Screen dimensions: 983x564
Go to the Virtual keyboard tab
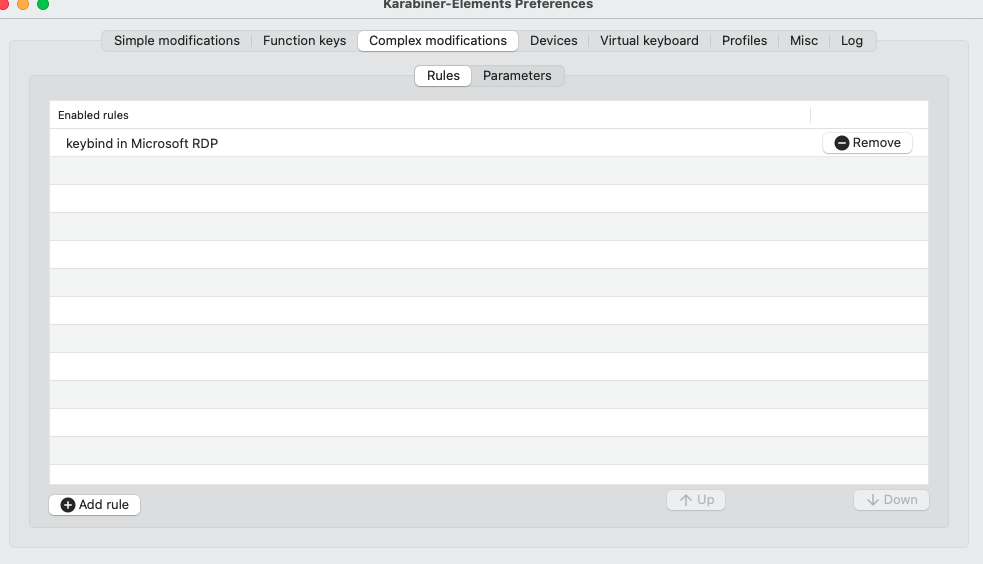649,41
